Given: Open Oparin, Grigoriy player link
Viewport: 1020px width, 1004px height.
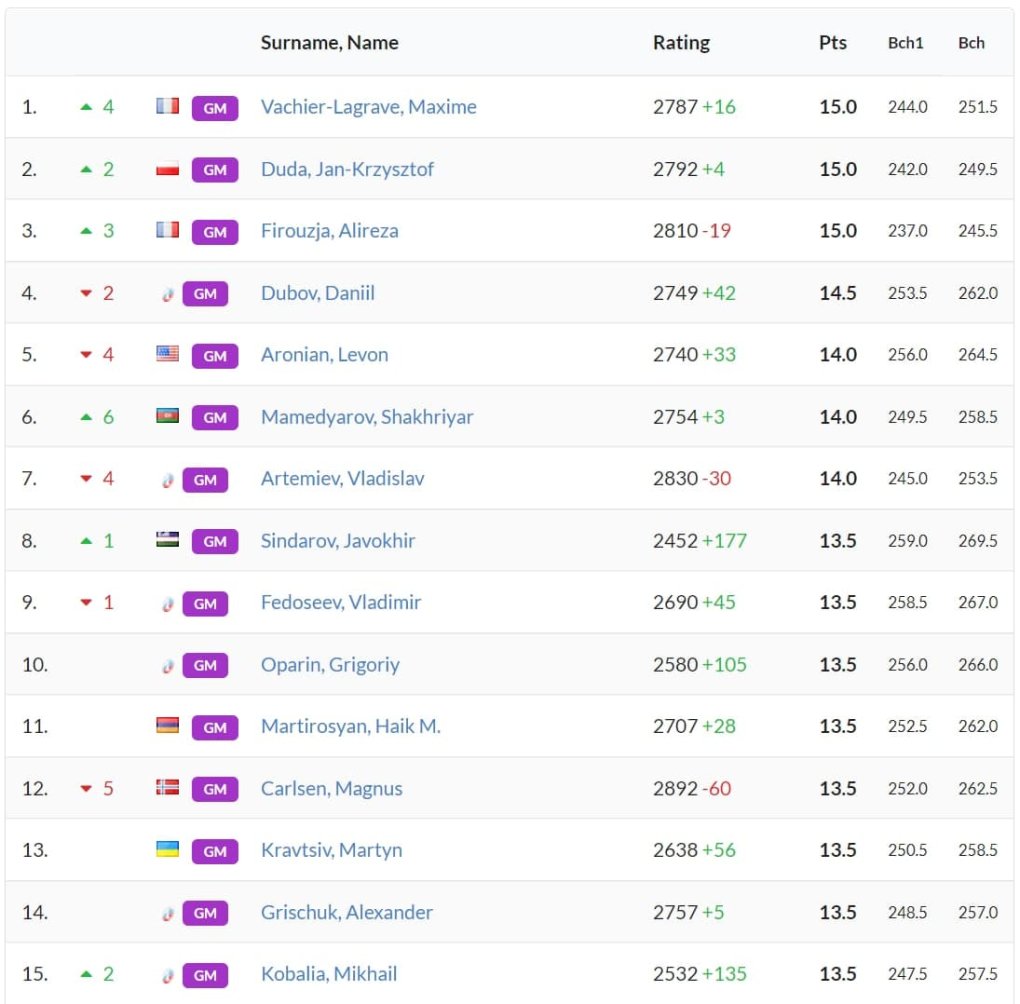Looking at the screenshot, I should coord(330,665).
